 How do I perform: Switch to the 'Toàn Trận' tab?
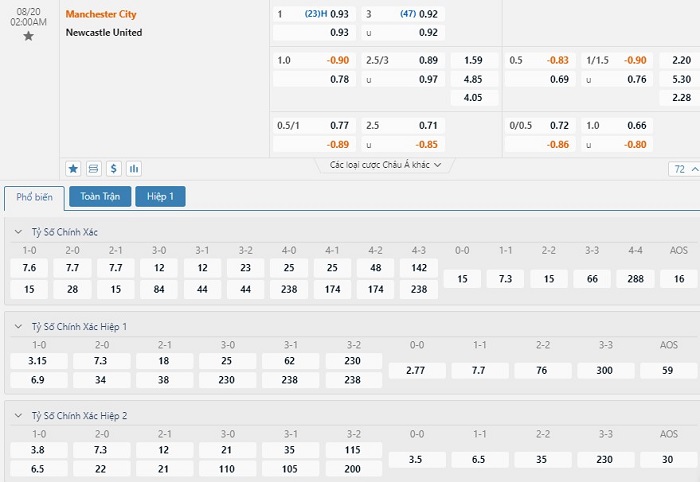pyautogui.click(x=100, y=197)
